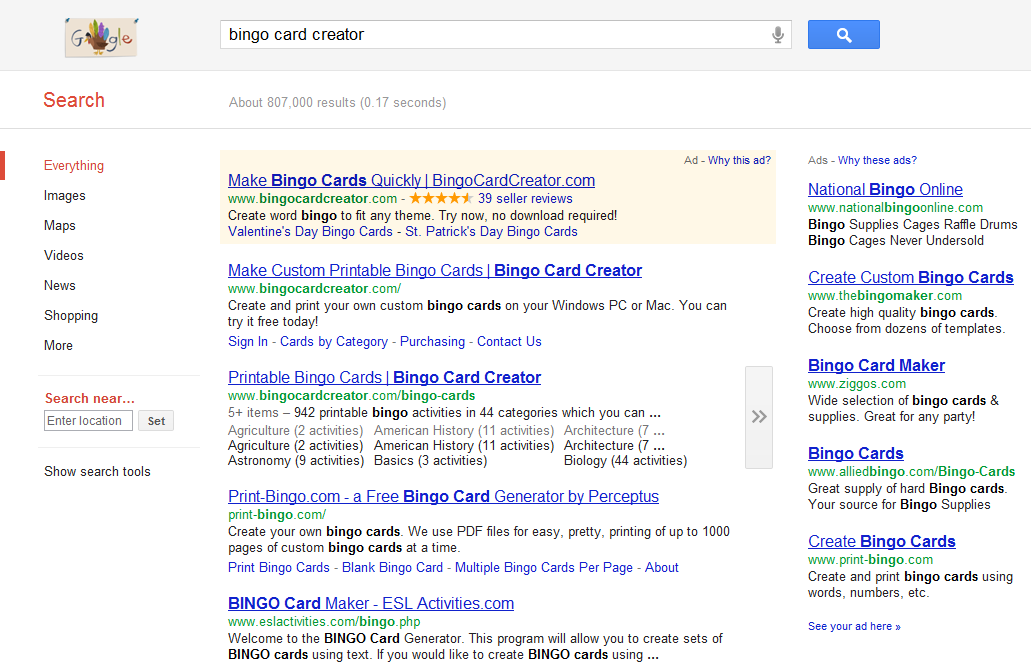Screen dimensions: 1031x672
Task: Open the Contact Us sitelink
Action: pos(510,341)
